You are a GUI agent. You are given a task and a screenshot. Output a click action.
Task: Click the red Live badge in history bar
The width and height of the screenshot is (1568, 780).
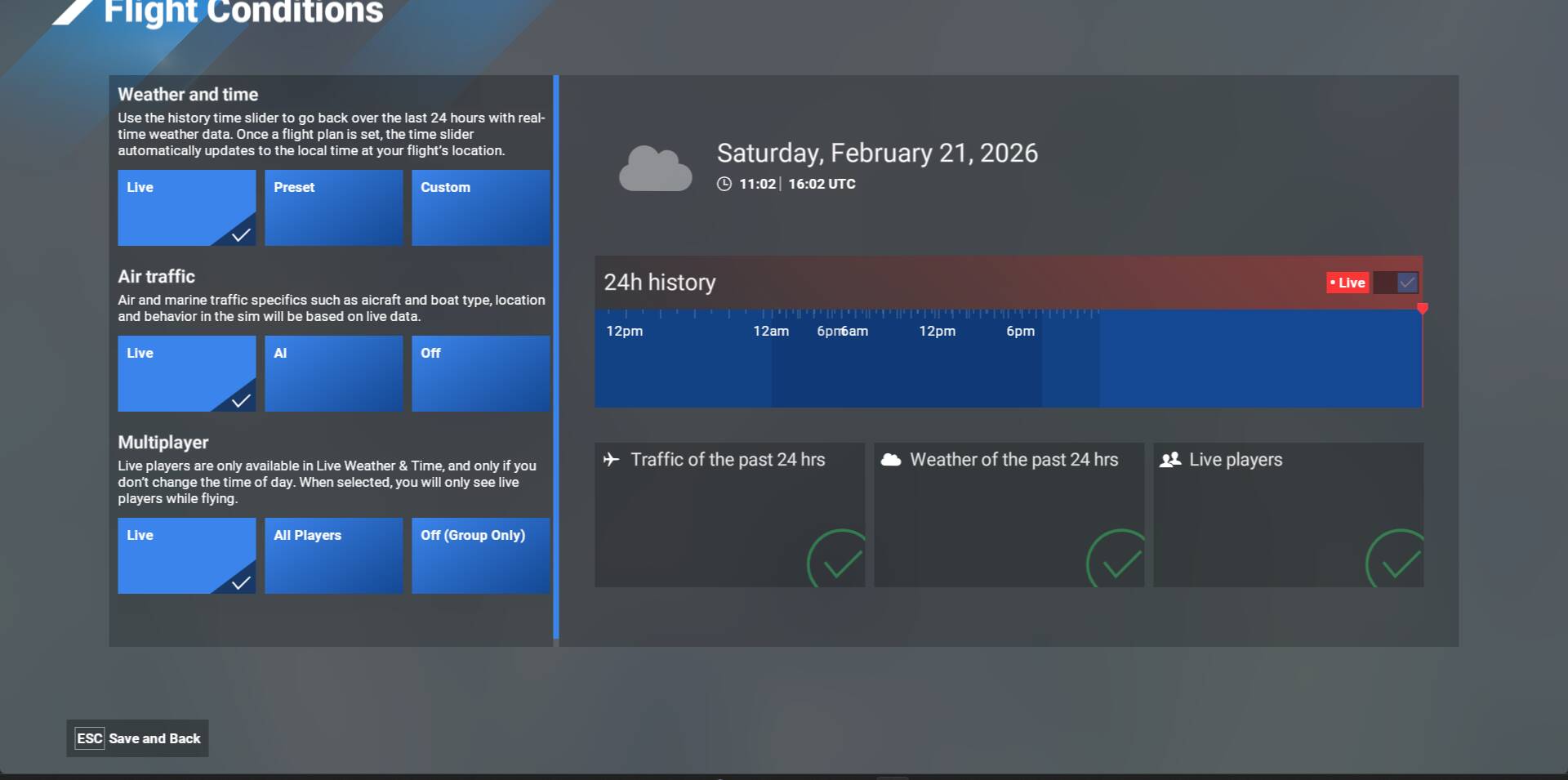pyautogui.click(x=1347, y=283)
